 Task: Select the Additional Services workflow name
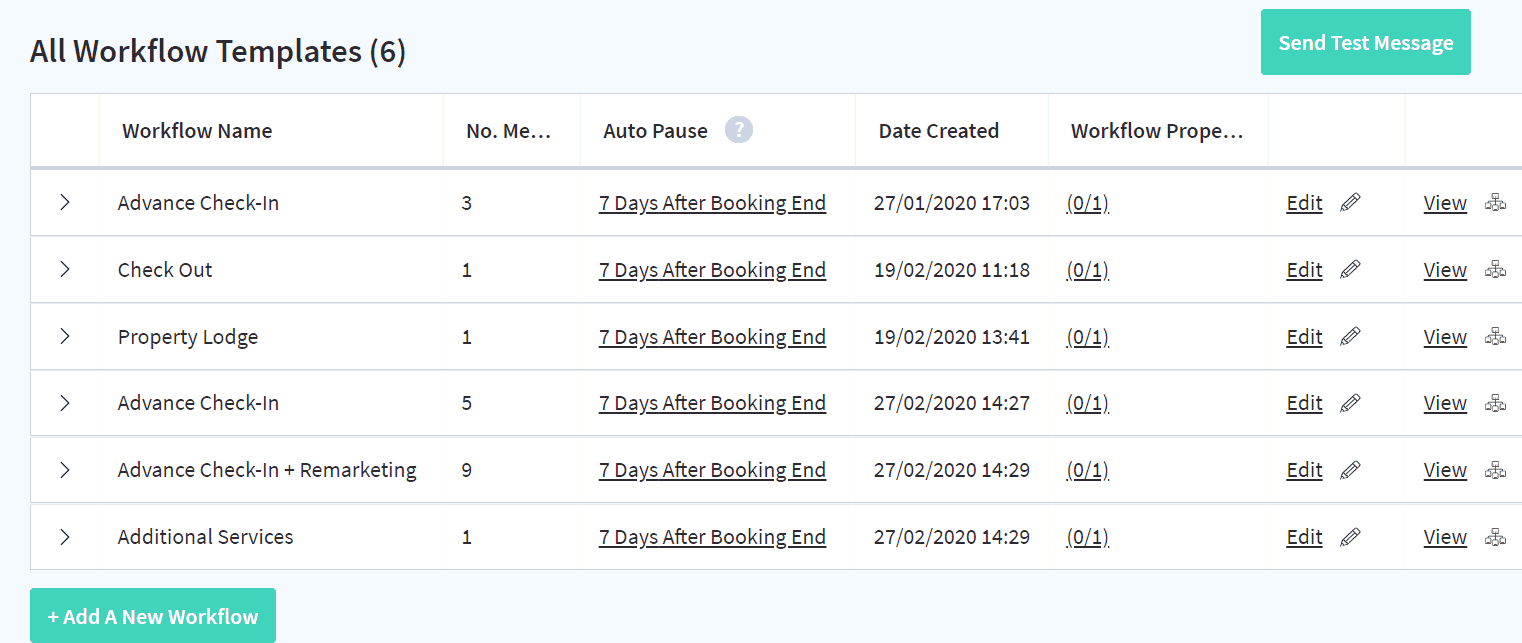click(205, 537)
